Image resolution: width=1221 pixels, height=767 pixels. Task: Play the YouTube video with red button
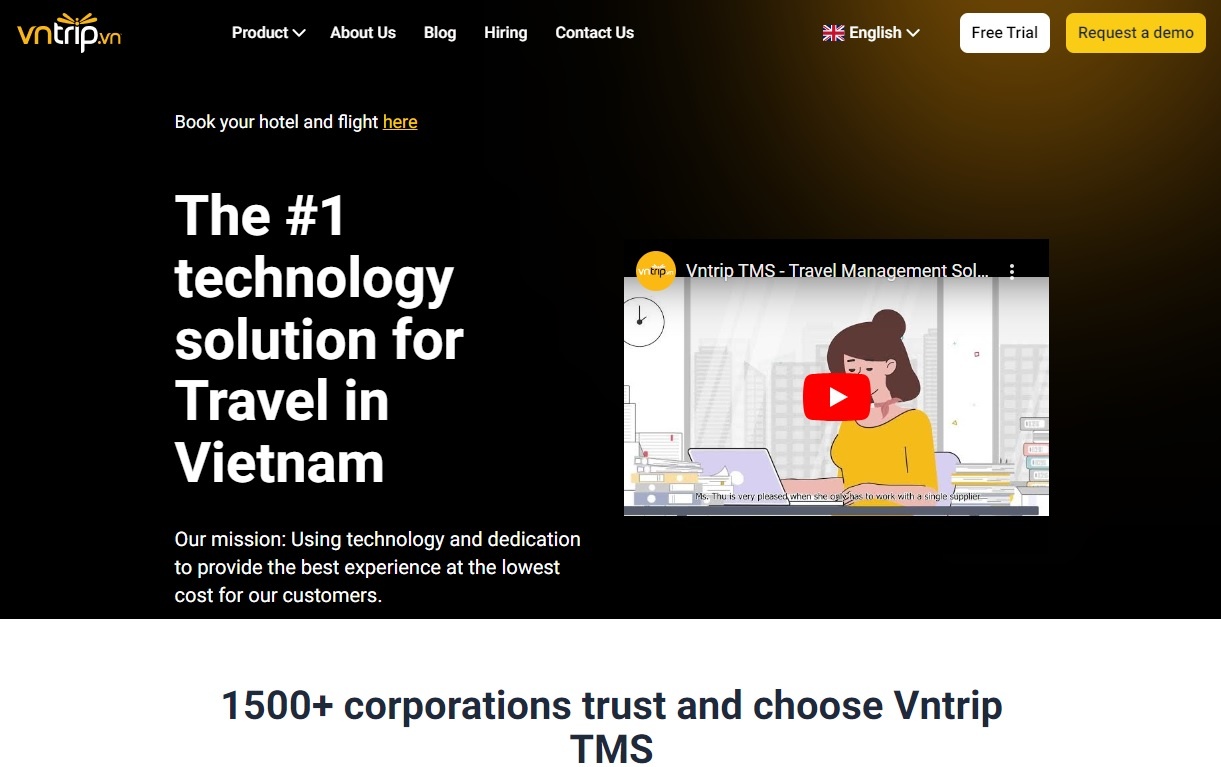pos(837,397)
